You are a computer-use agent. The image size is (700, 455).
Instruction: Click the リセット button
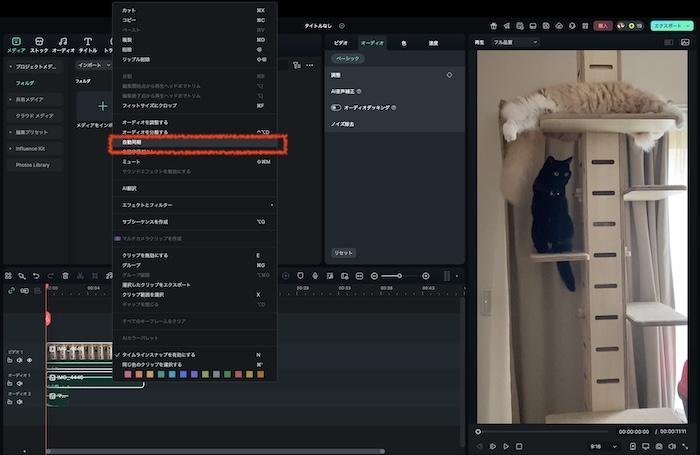343,253
